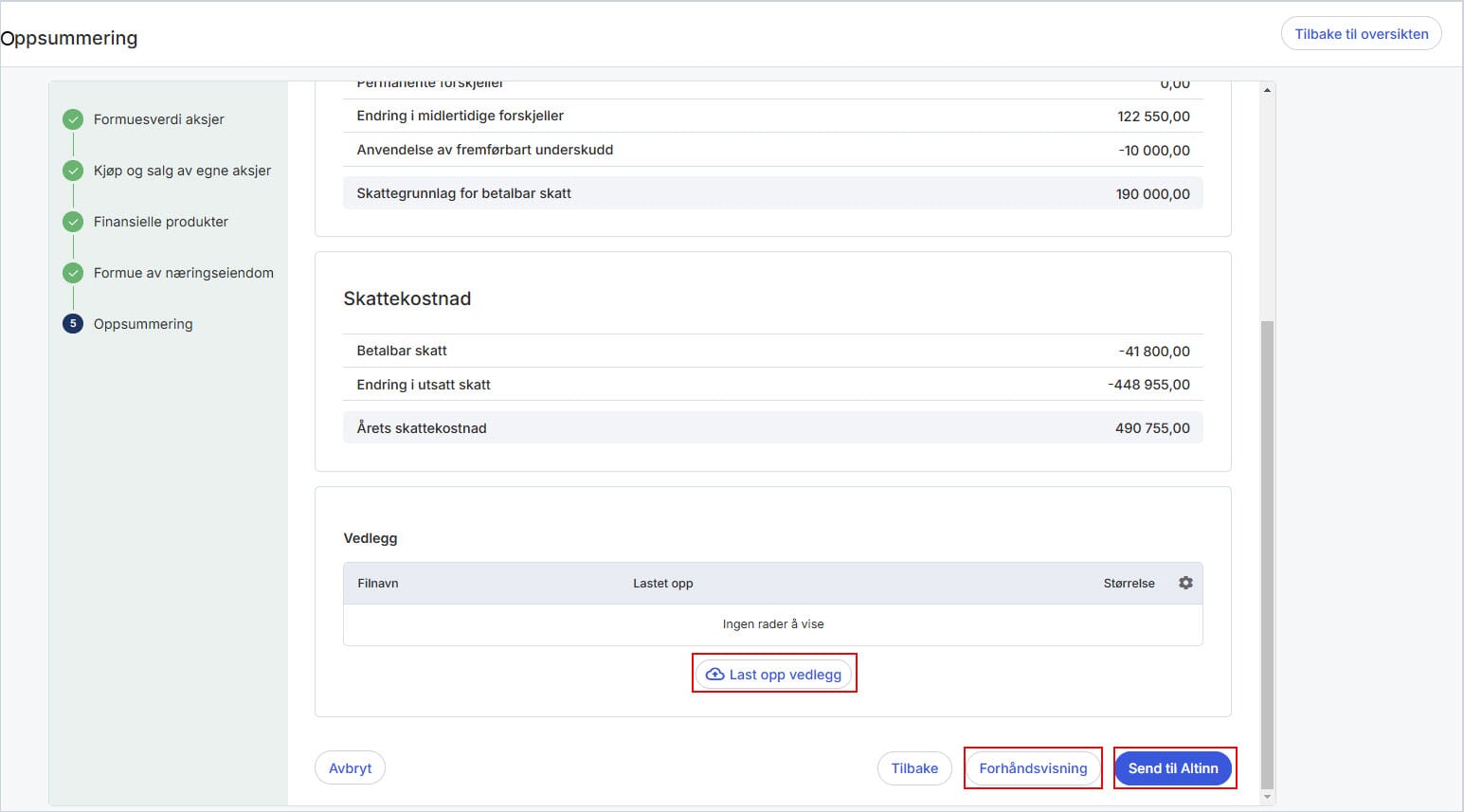Screen dimensions: 1464x812
Task: Open the attachment table settings gear
Action: (x=1185, y=583)
